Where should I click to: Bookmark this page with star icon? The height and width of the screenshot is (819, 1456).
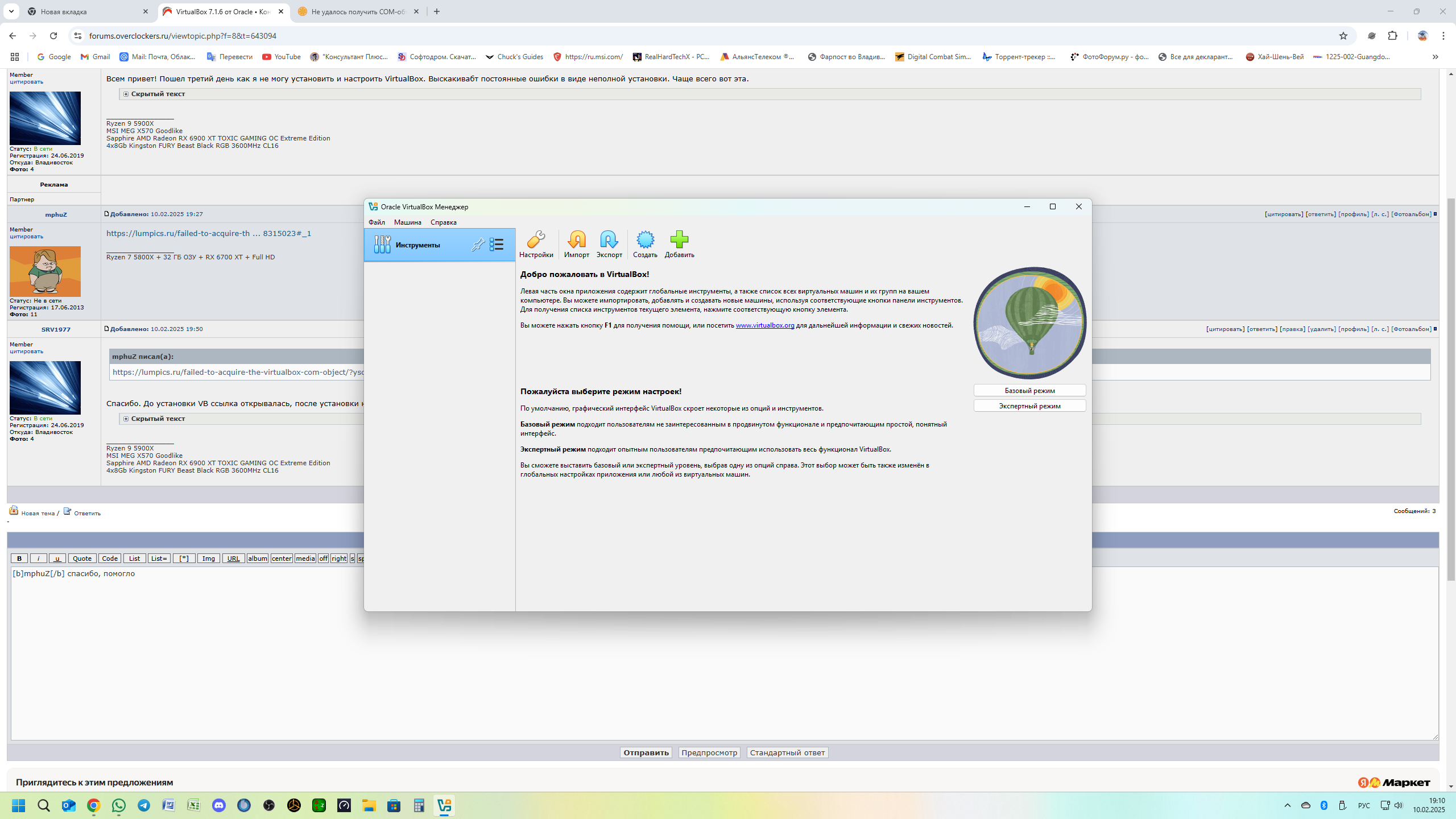click(x=1343, y=36)
